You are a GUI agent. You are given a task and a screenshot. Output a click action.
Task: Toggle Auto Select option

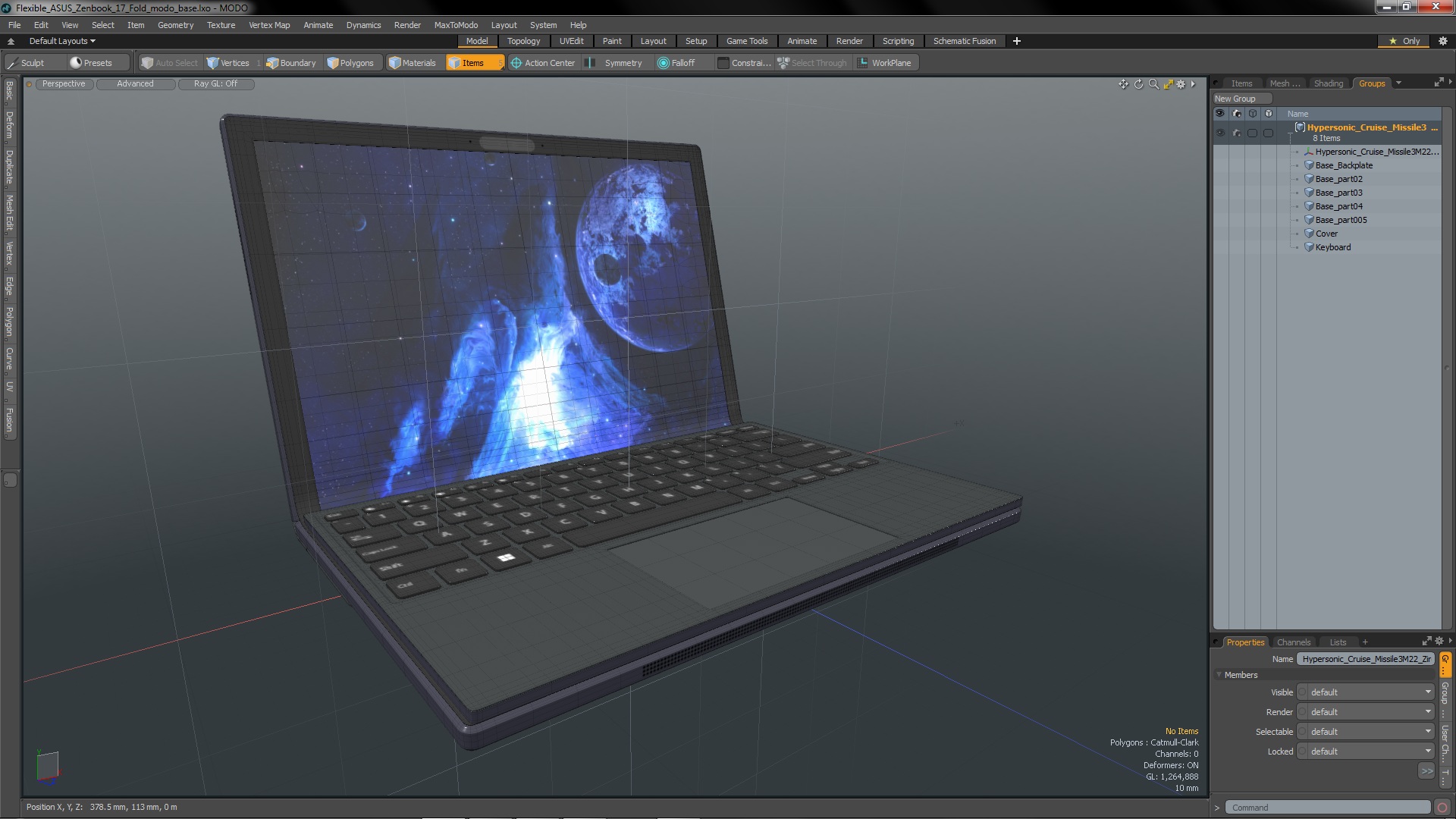coord(169,63)
